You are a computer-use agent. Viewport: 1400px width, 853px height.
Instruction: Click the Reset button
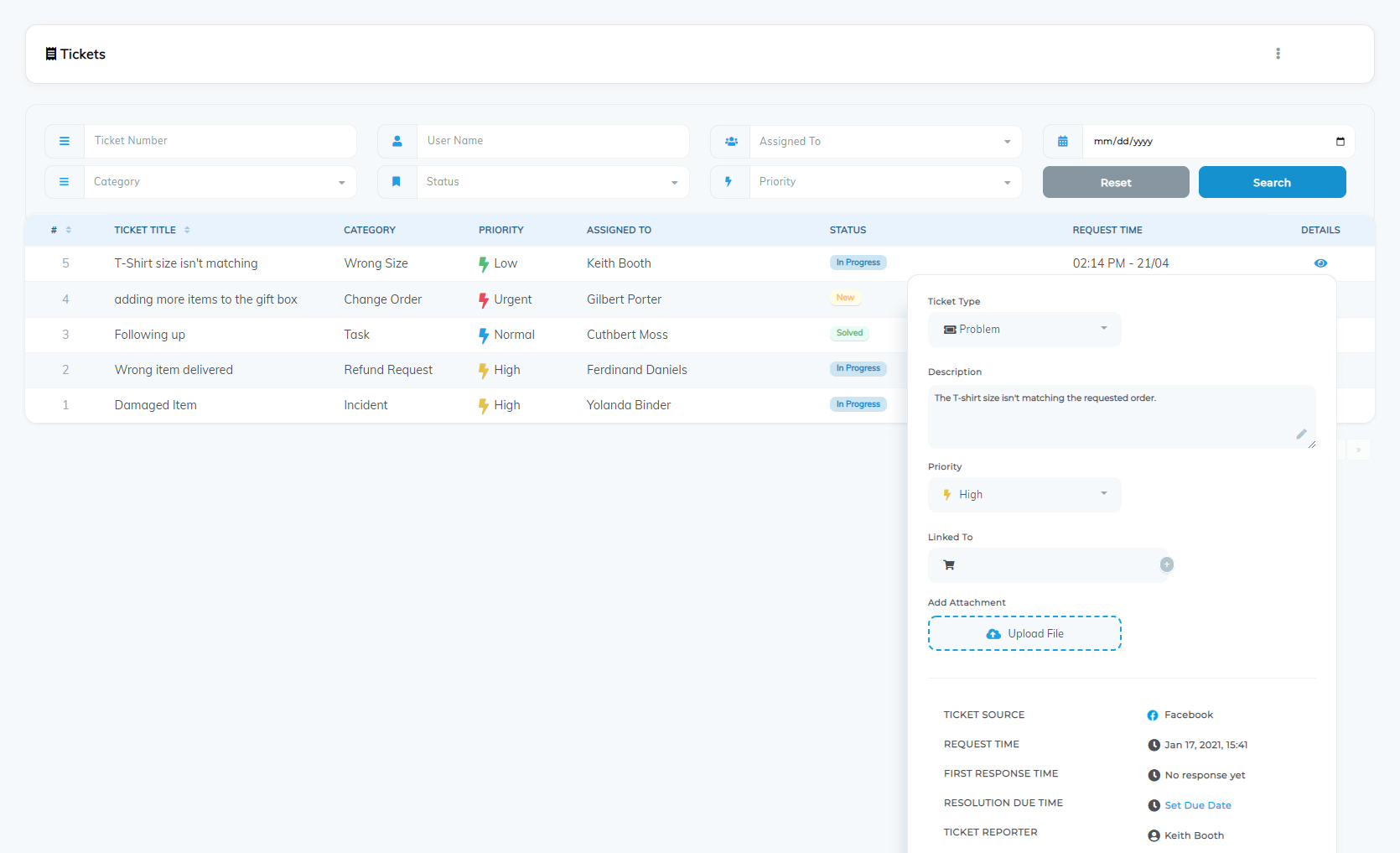click(x=1116, y=182)
